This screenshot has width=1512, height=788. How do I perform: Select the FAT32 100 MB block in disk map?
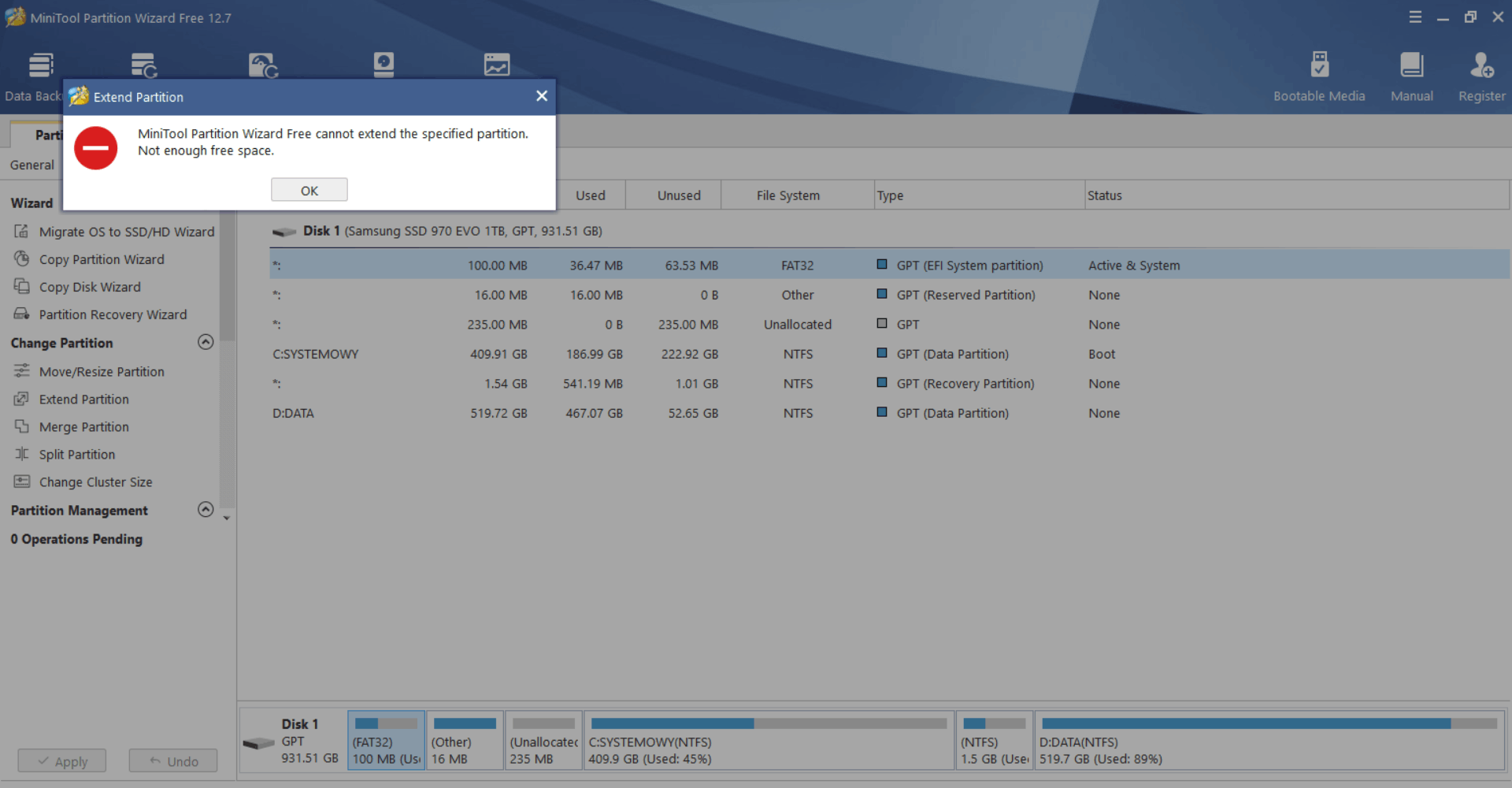point(386,741)
